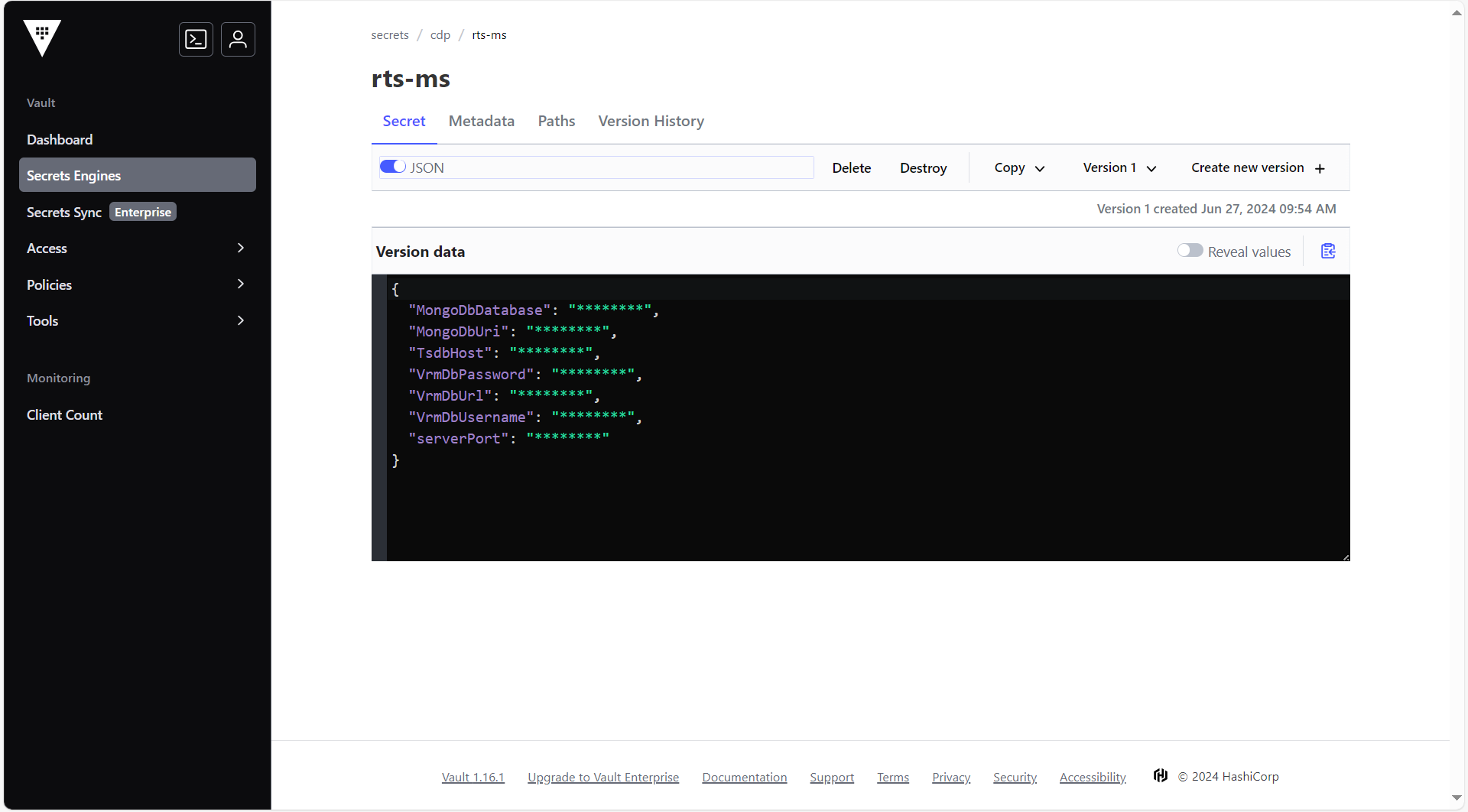Open the console terminal icon
Viewport: 1468px width, 812px height.
[196, 39]
